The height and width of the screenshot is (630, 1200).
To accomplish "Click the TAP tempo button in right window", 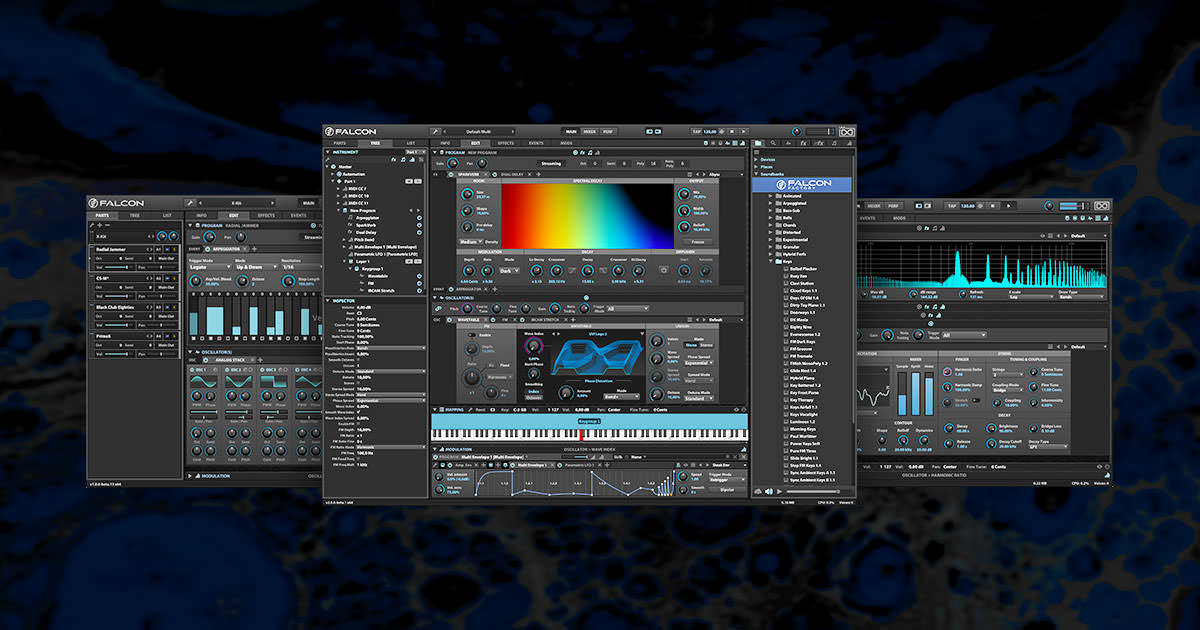I will pos(951,206).
